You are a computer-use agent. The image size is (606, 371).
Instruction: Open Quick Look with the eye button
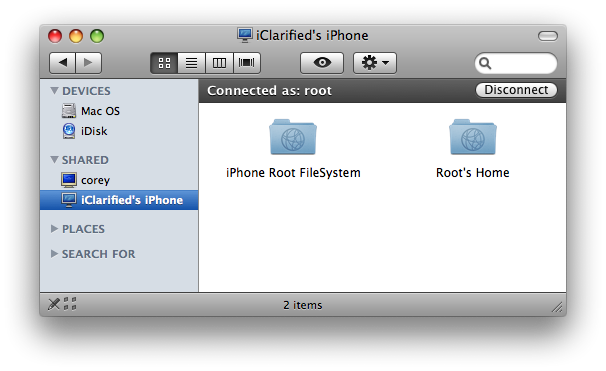tap(322, 63)
